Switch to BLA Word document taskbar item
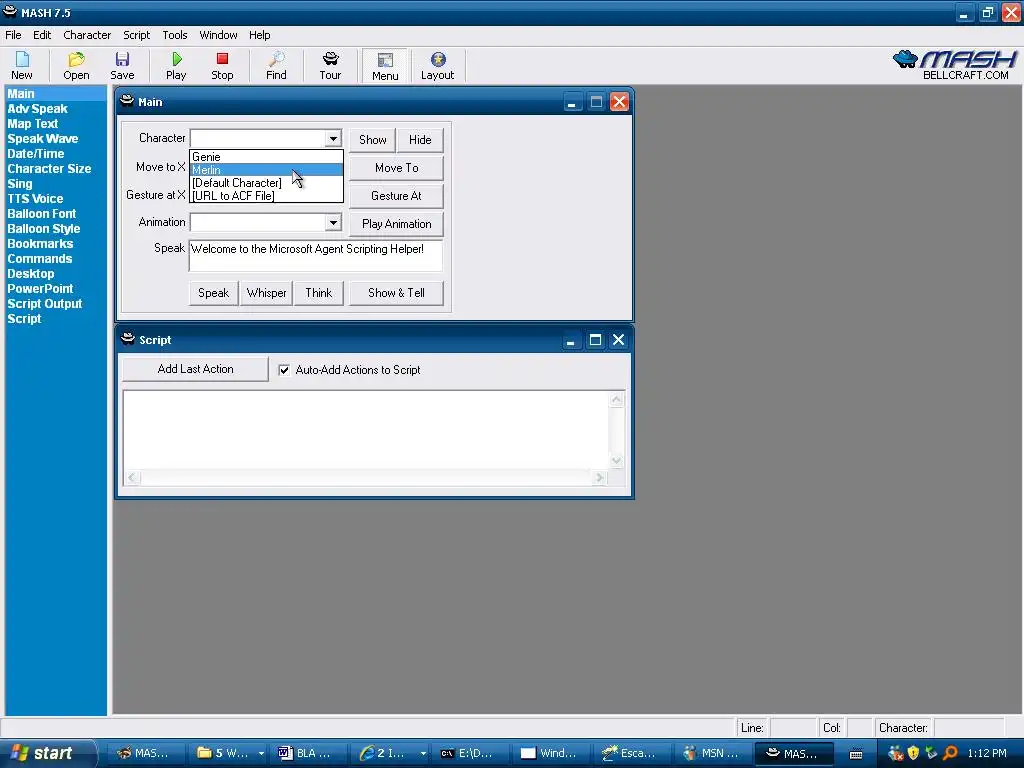The image size is (1024, 768). (307, 753)
